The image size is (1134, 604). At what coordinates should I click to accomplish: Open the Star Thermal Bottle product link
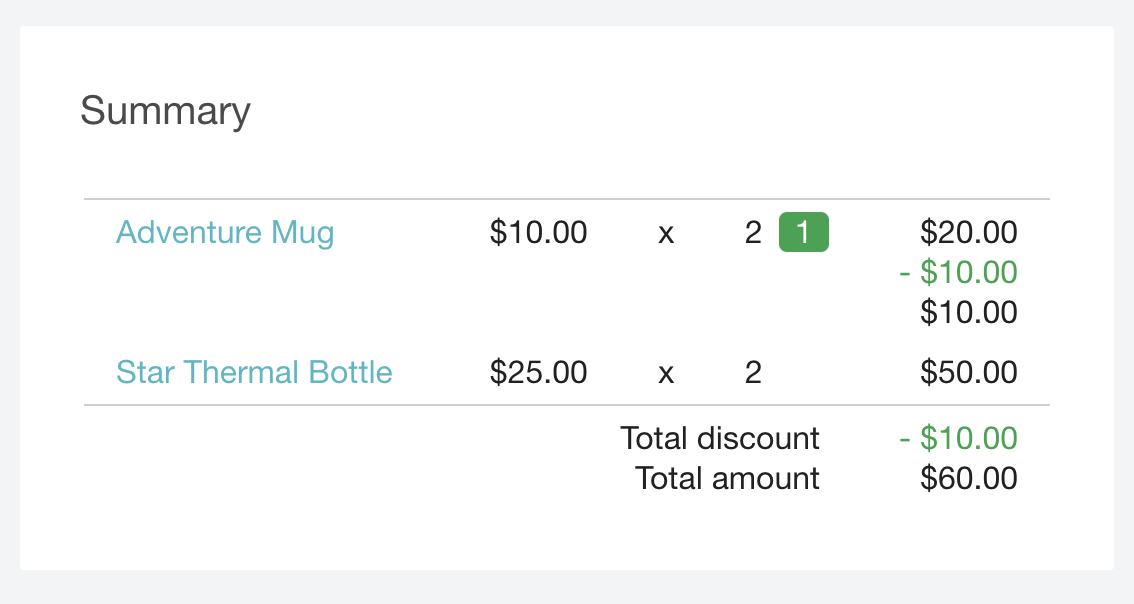(x=254, y=373)
